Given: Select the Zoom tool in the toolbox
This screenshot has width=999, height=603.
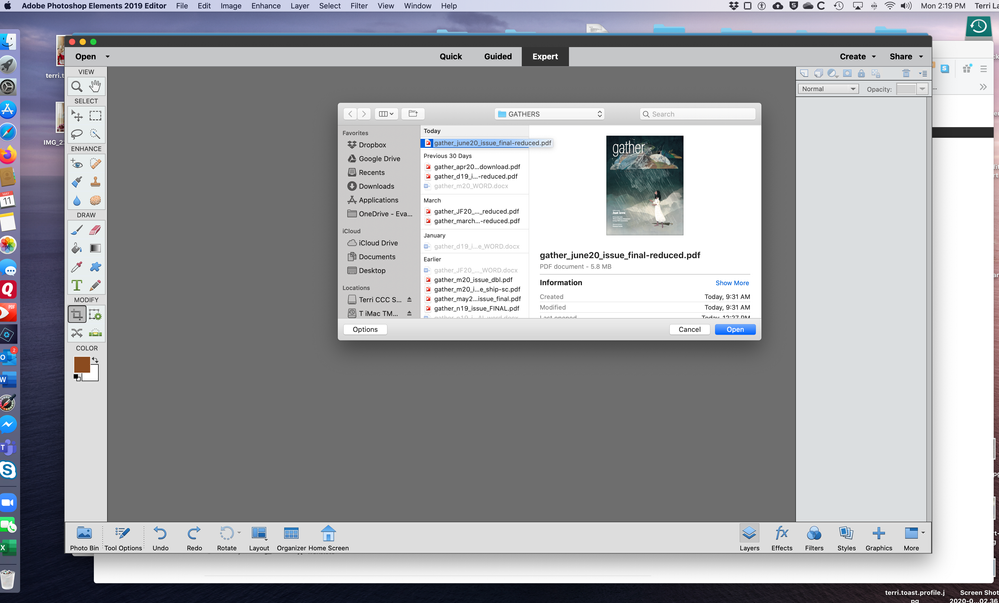Looking at the screenshot, I should (x=76, y=87).
